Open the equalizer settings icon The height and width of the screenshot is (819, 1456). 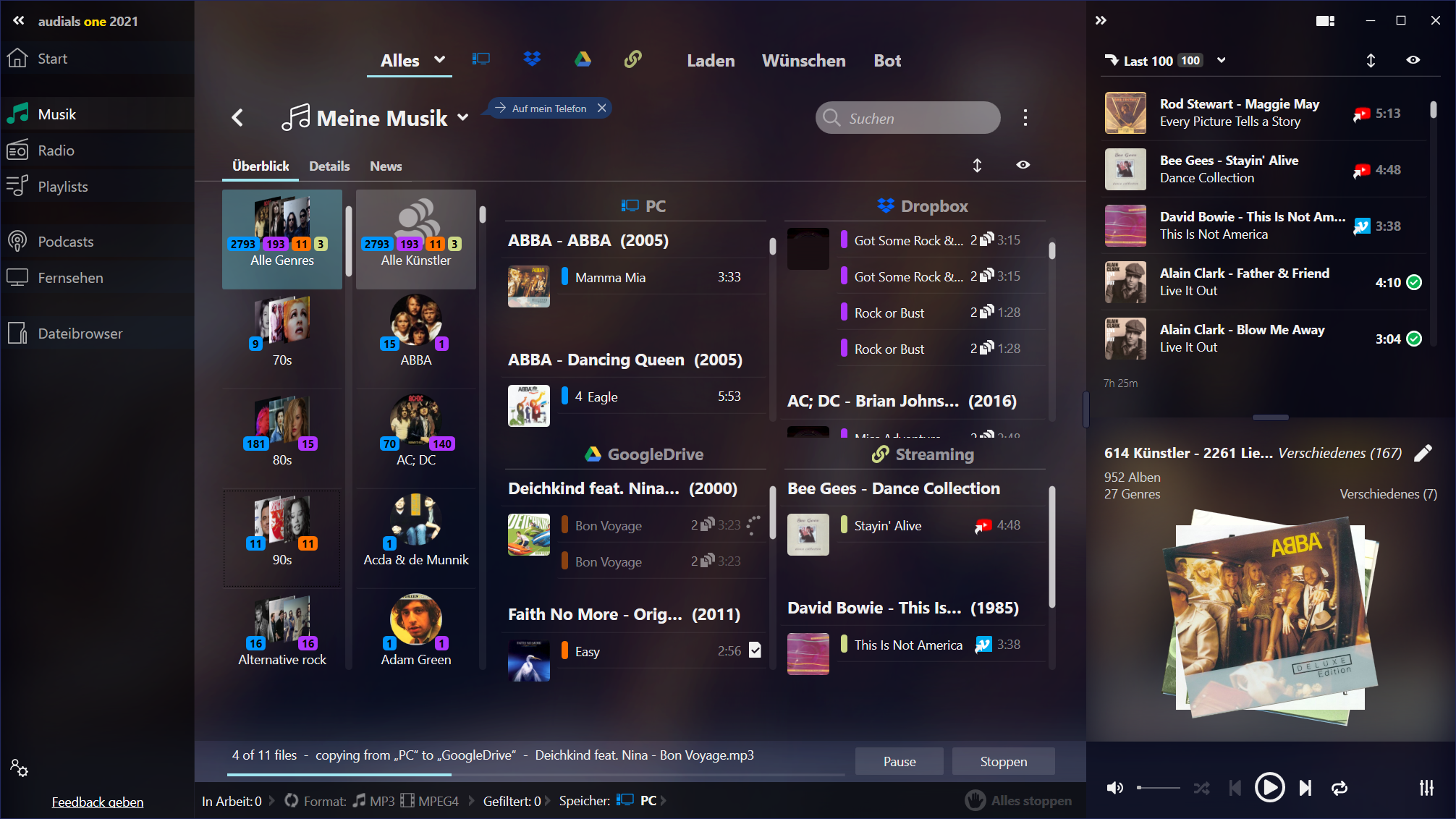click(1426, 788)
